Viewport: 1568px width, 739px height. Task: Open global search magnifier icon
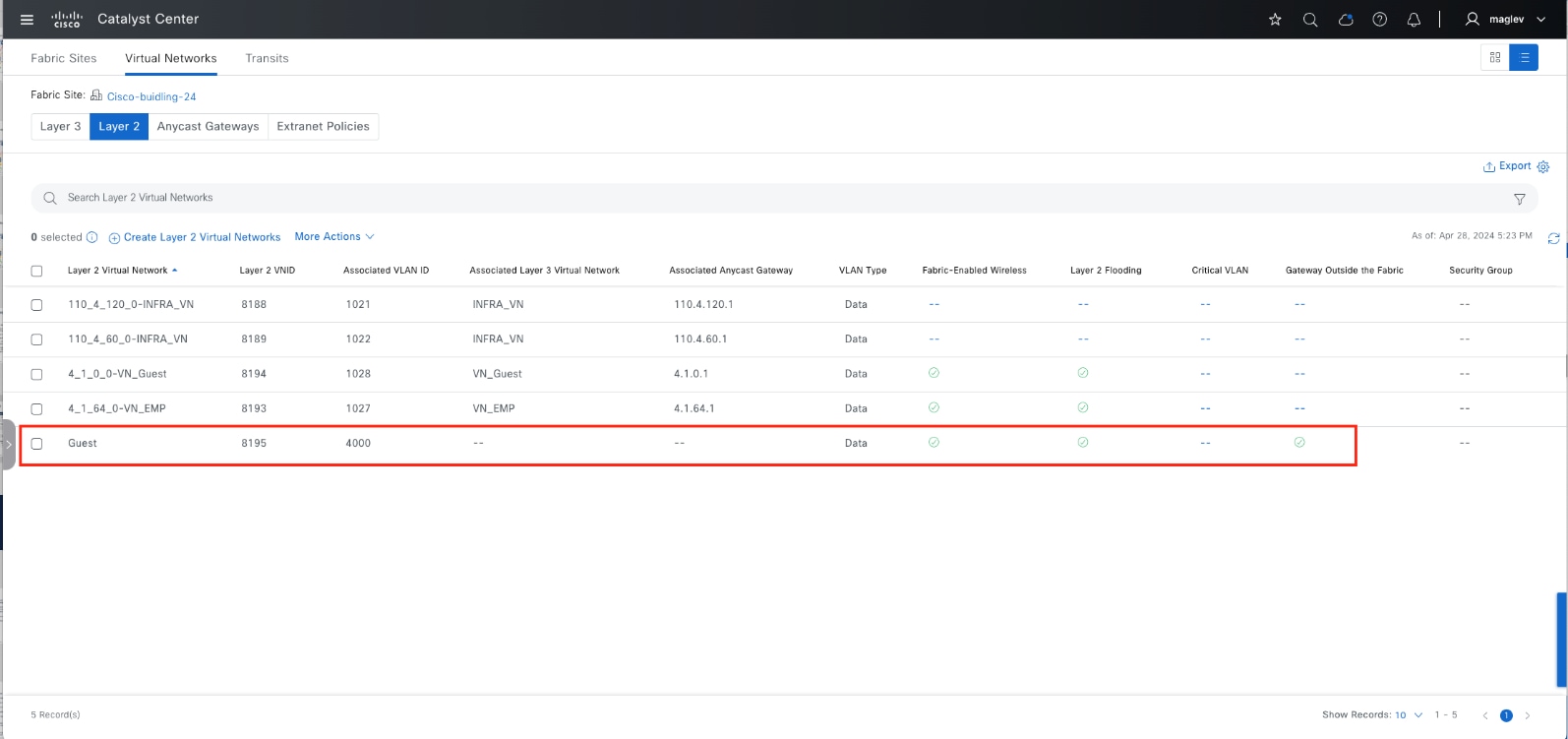tap(1309, 20)
